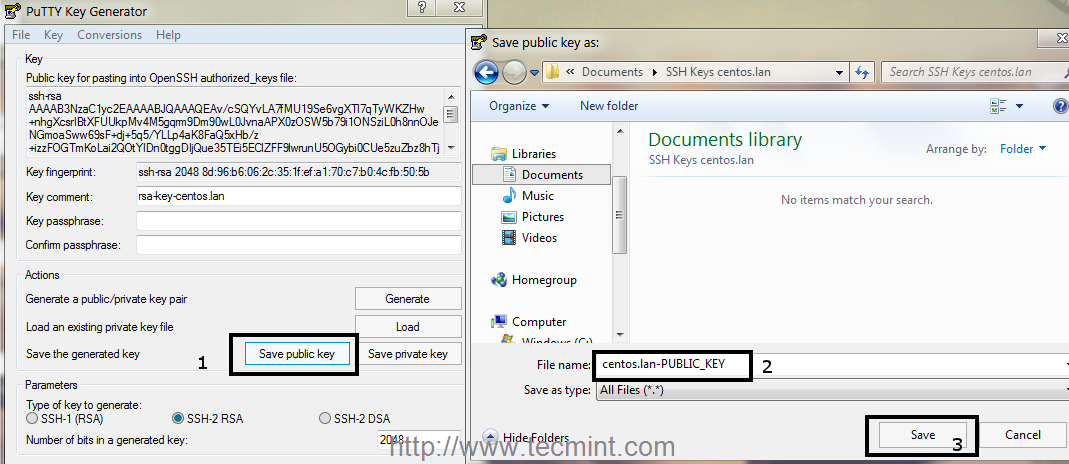The width and height of the screenshot is (1069, 464).
Task: Select the SSH-2 RSA radio button
Action: pos(179,418)
